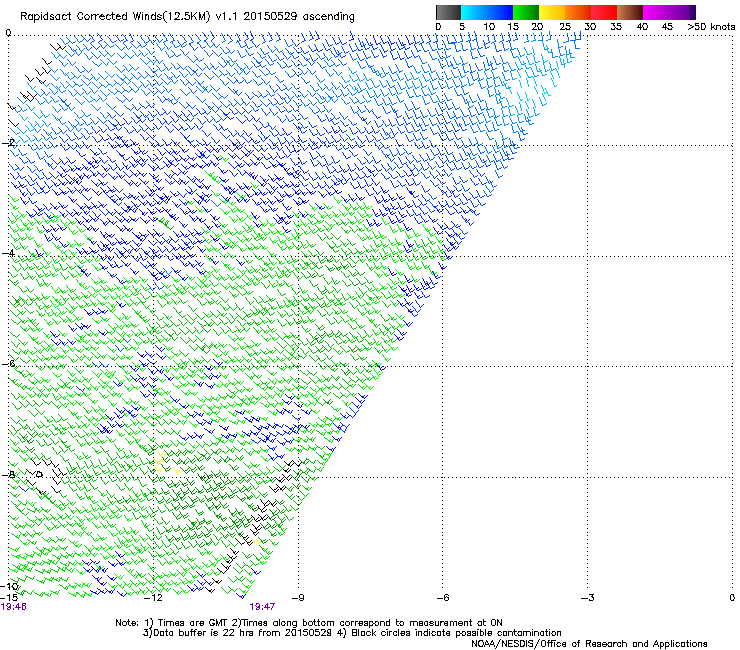
Task: Click the longitude axis label "-15"
Action: coord(9,598)
